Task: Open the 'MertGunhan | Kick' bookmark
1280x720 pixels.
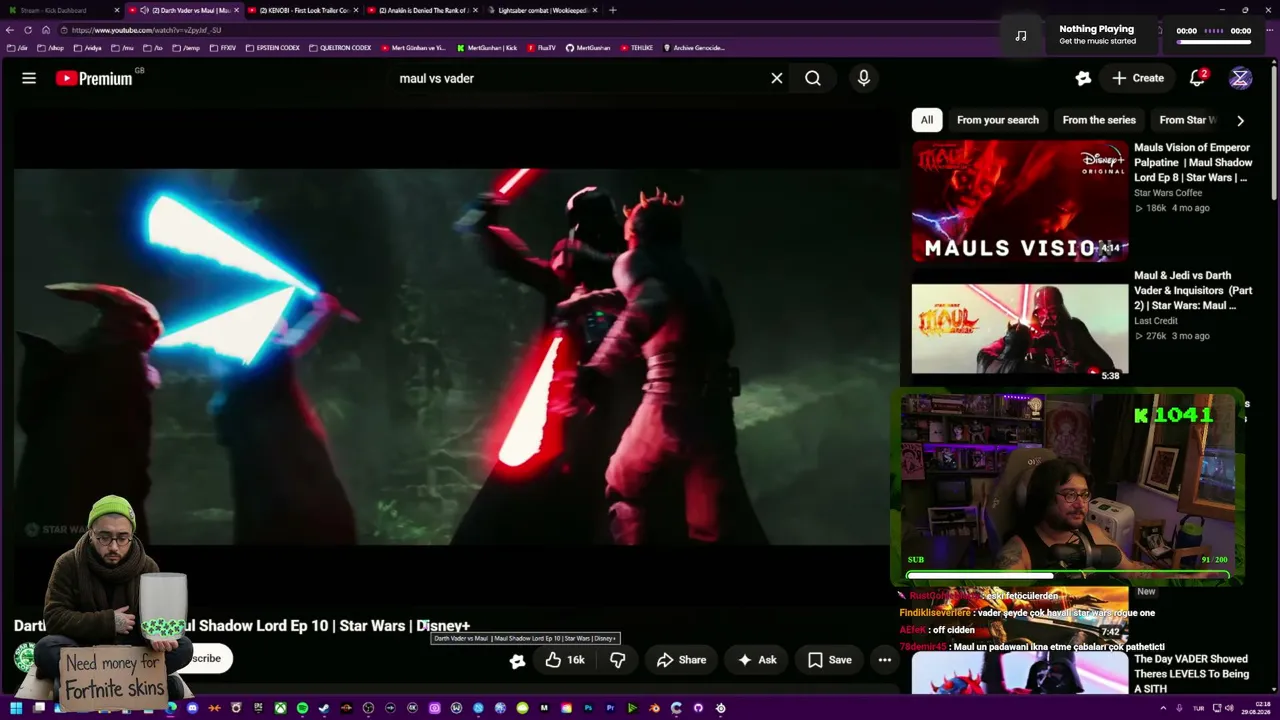Action: coord(487,48)
